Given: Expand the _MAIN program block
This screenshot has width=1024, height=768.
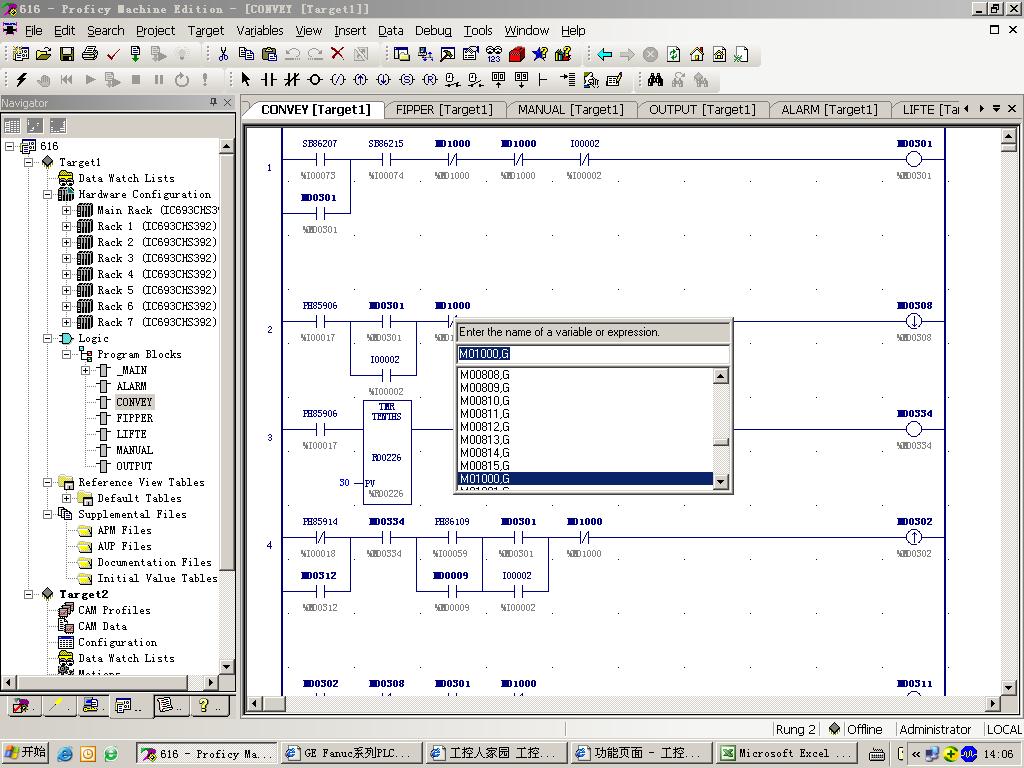Looking at the screenshot, I should [x=85, y=370].
